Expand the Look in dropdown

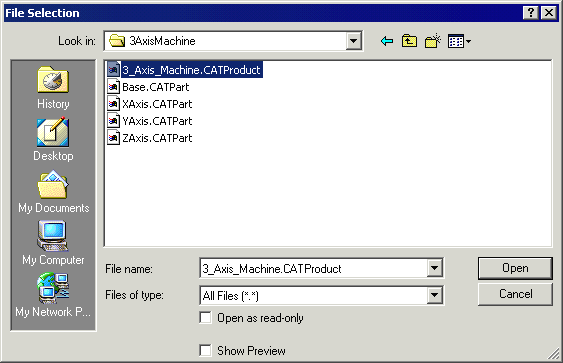tap(353, 41)
